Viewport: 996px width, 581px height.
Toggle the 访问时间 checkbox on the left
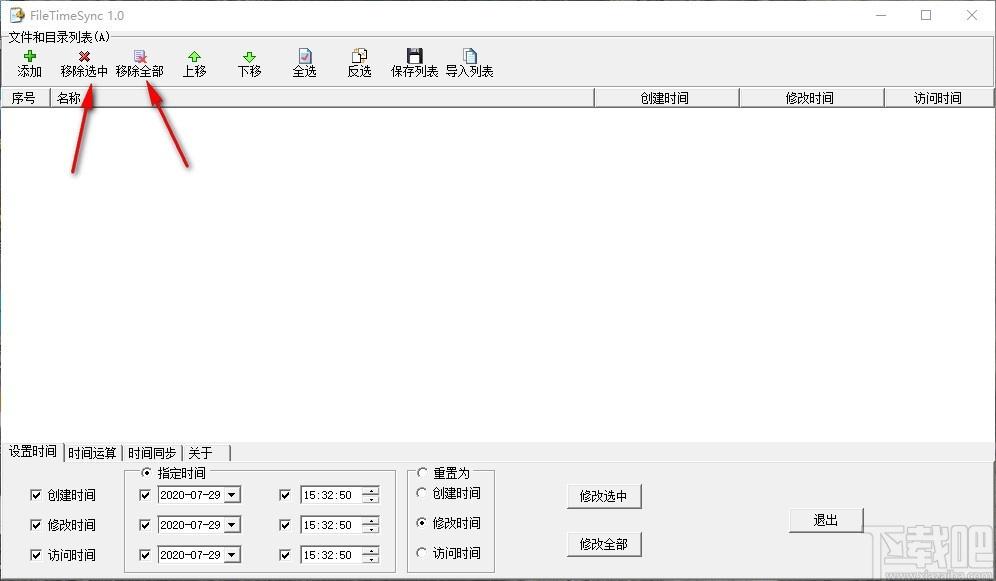(x=36, y=554)
